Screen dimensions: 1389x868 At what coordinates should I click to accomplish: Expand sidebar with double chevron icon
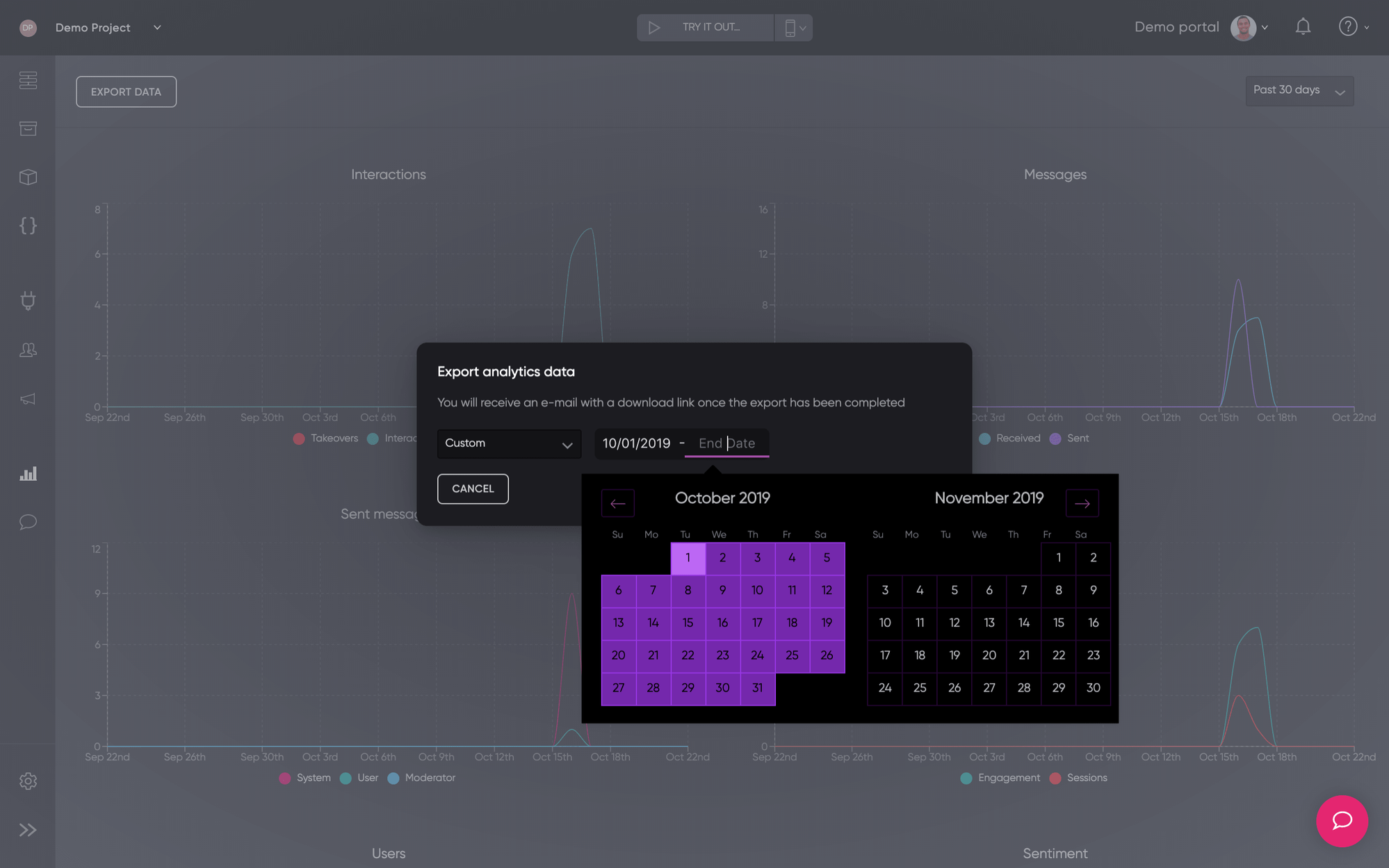[28, 830]
